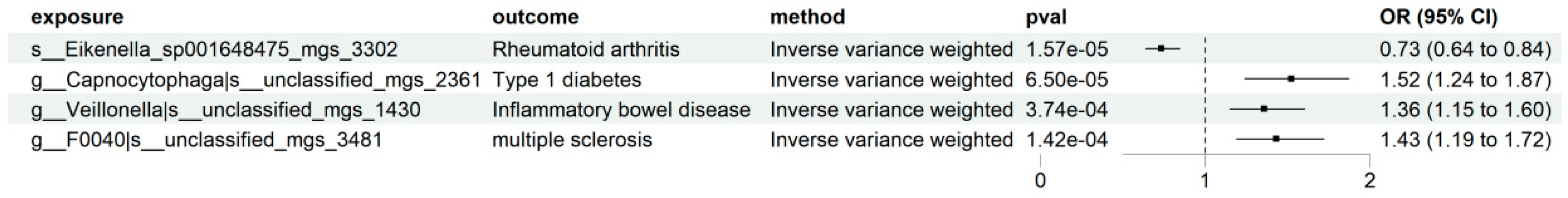Click the 'outcome' column header
Screen dimensions: 1568x198
[535, 17]
